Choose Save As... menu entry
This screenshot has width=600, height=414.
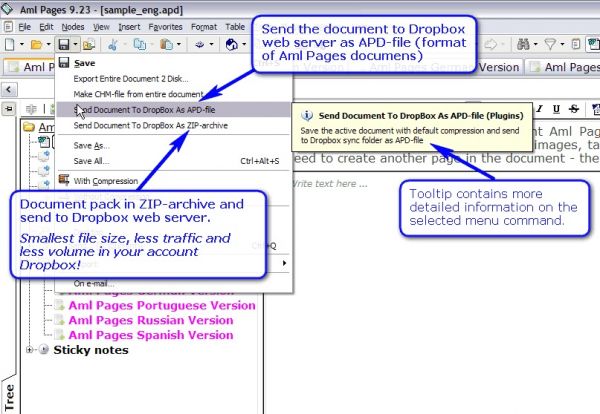click(x=174, y=145)
